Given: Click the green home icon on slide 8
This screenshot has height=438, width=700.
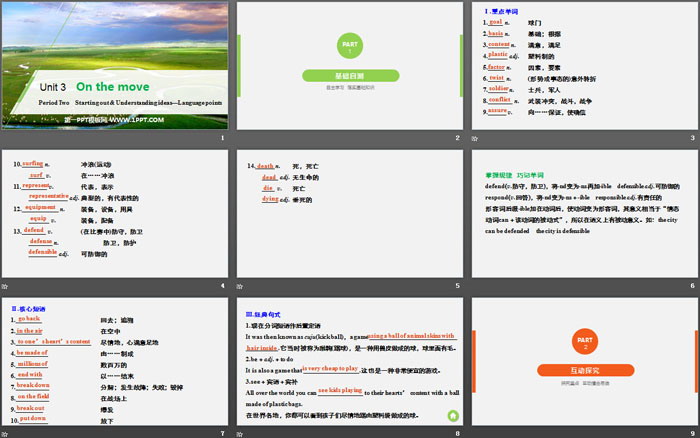Looking at the screenshot, I should click(453, 415).
